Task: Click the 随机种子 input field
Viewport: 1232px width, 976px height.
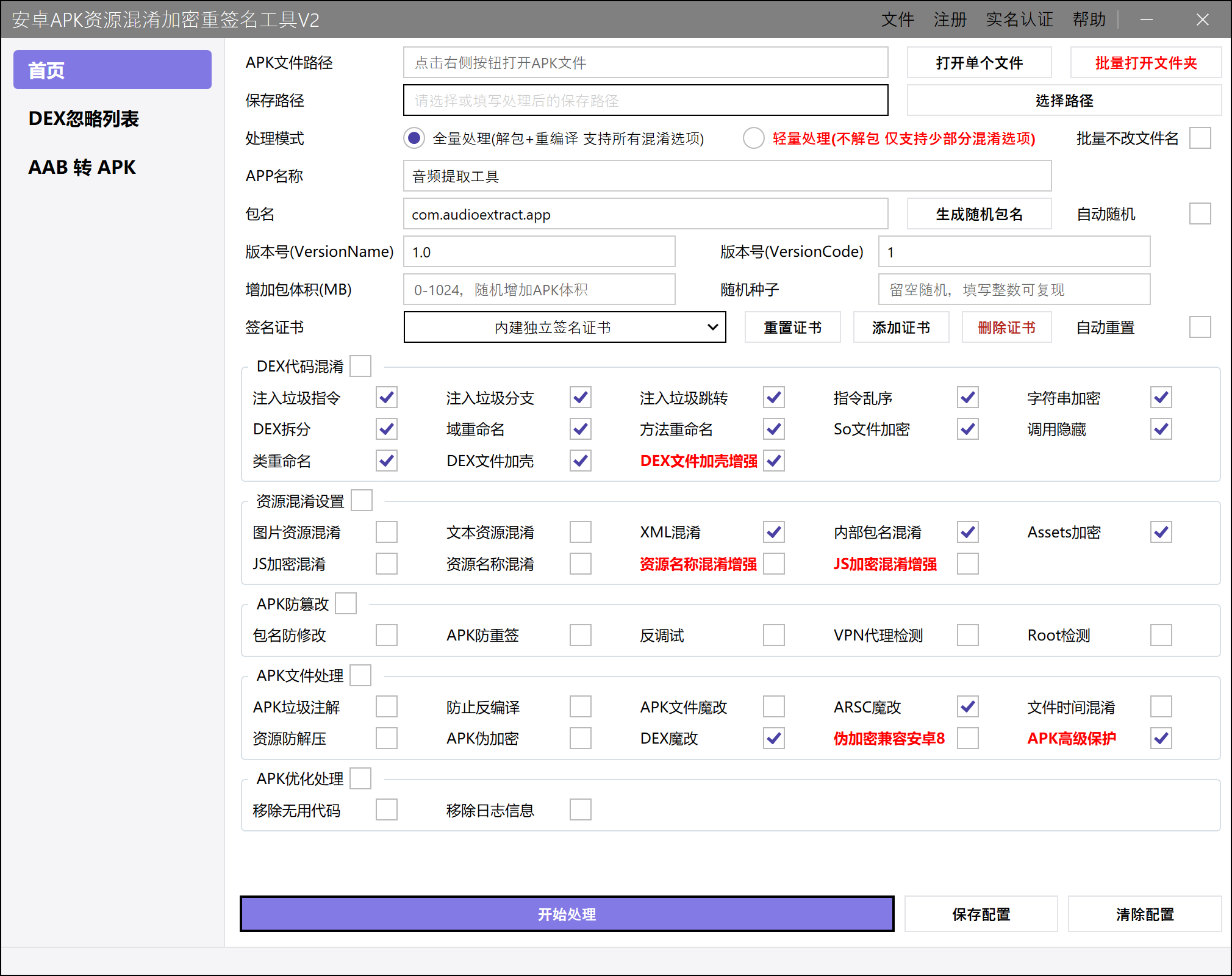Action: [1014, 290]
